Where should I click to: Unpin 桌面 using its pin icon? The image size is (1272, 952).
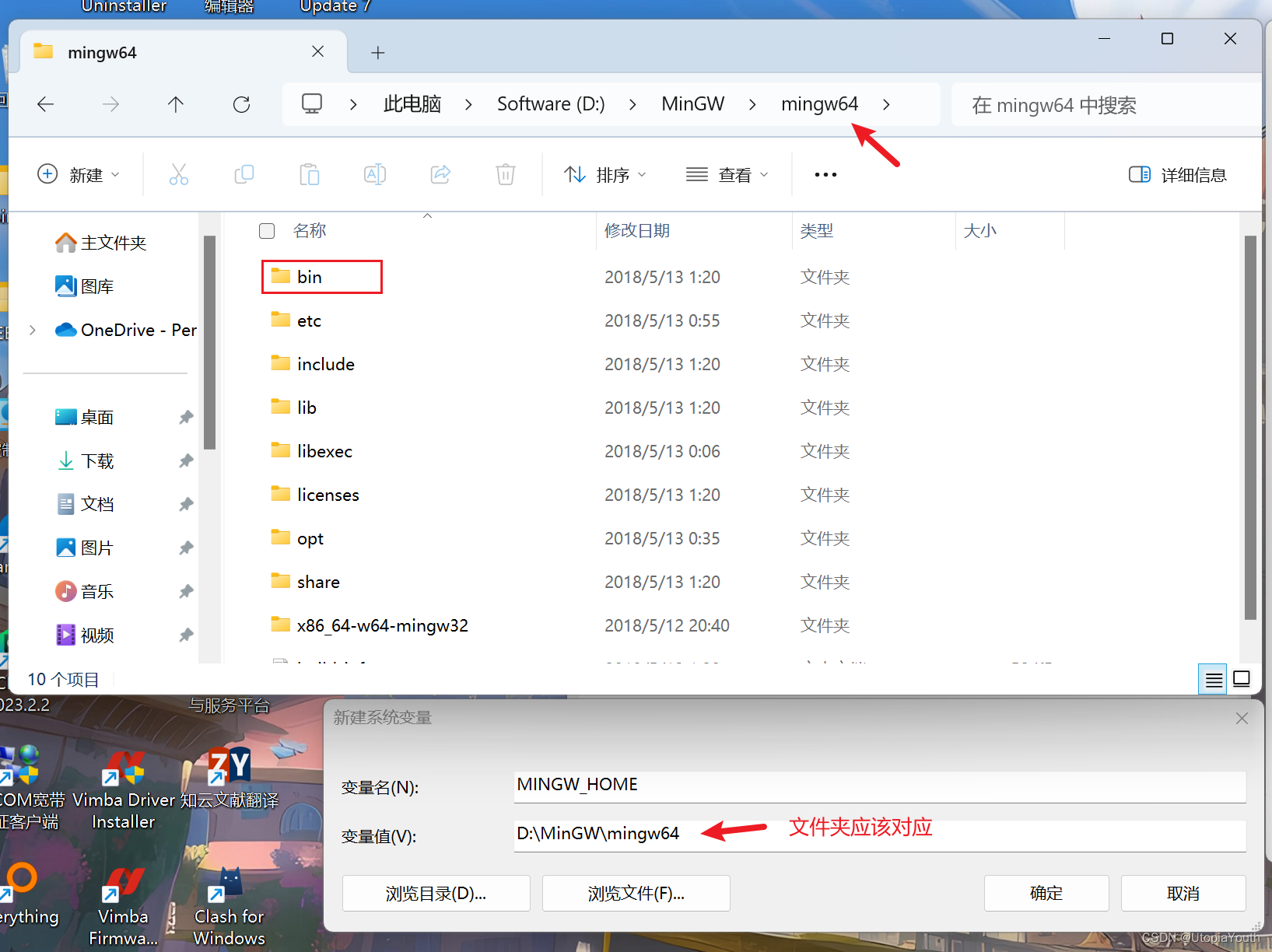(186, 418)
